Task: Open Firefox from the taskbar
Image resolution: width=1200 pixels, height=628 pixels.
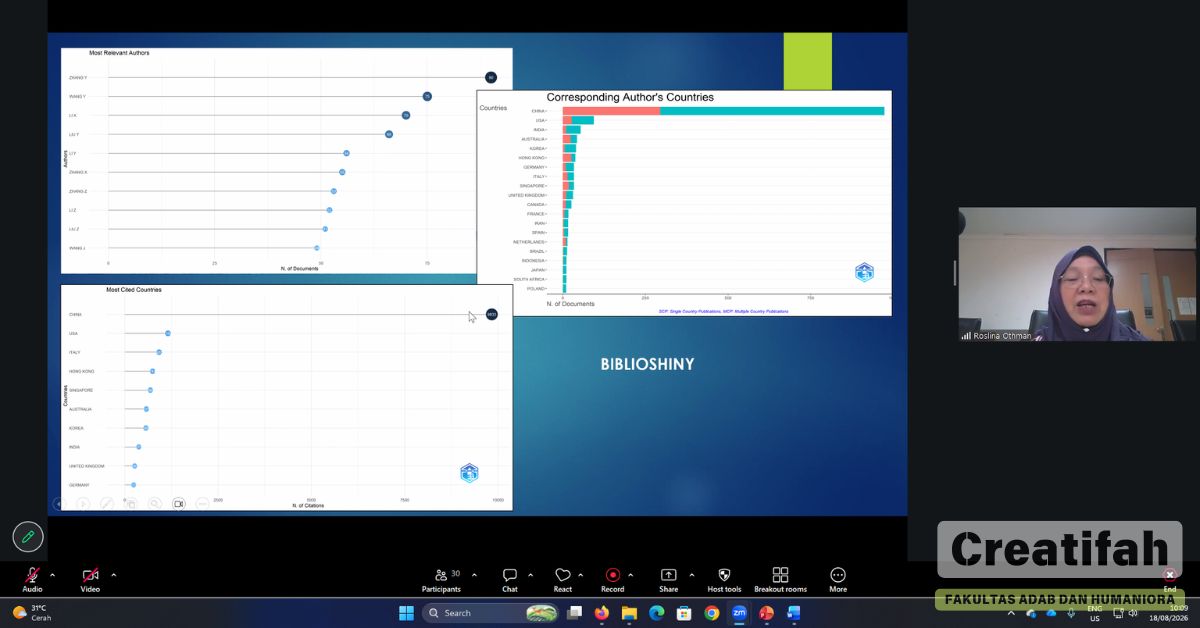Action: pyautogui.click(x=601, y=613)
